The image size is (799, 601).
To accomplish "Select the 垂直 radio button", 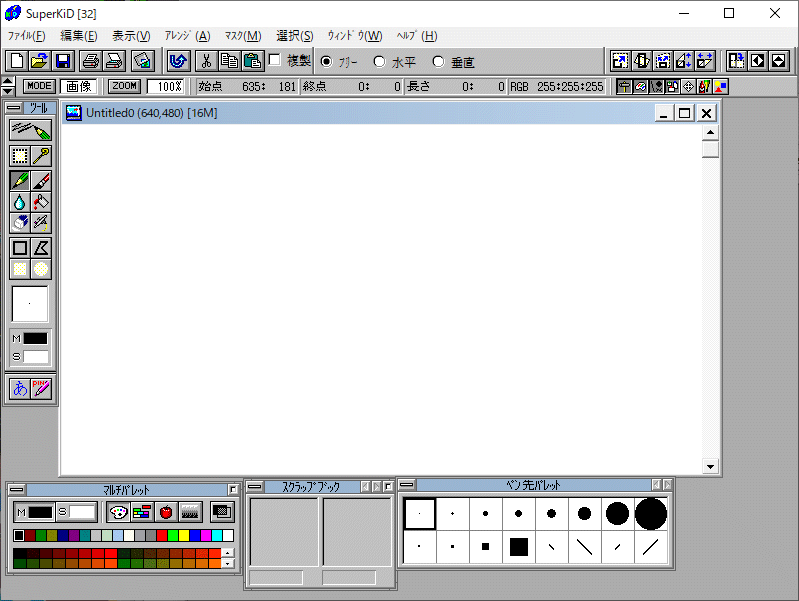I will click(438, 62).
